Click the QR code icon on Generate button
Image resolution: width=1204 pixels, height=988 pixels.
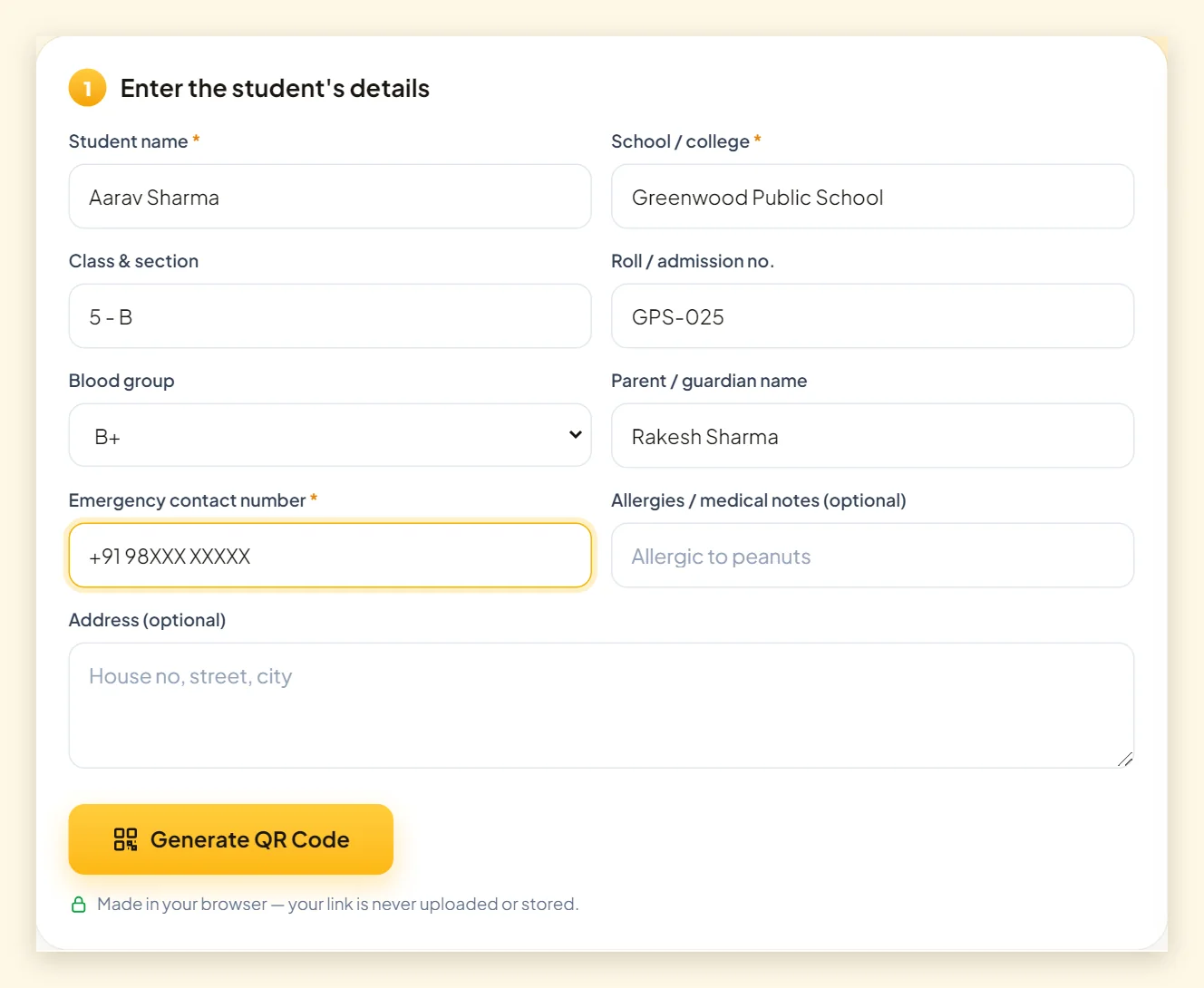(125, 839)
